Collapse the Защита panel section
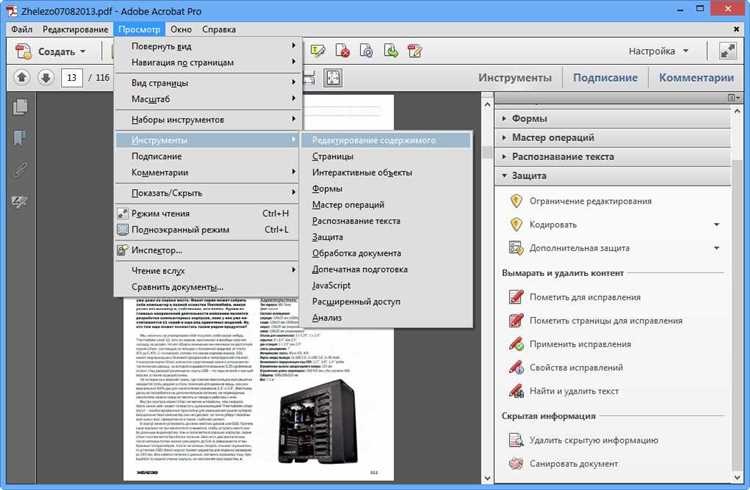750x490 pixels. 613,176
